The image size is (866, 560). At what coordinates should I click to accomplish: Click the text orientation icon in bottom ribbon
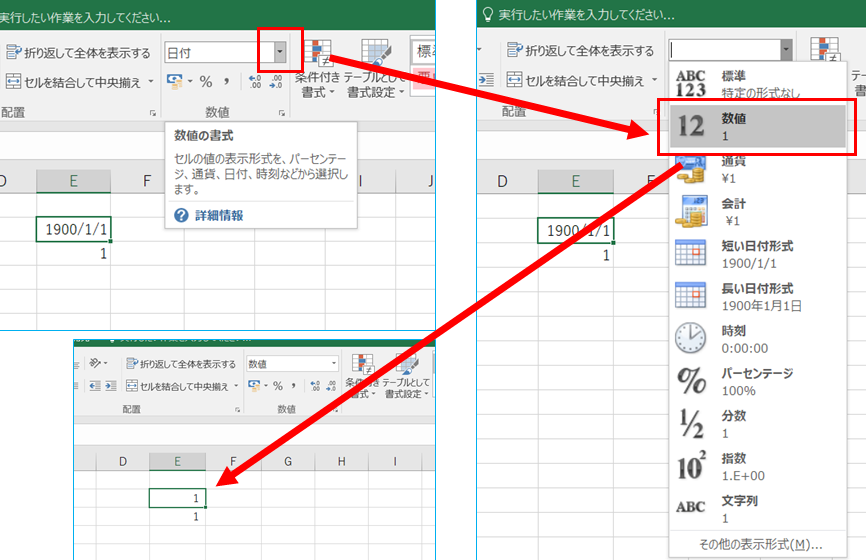point(98,364)
